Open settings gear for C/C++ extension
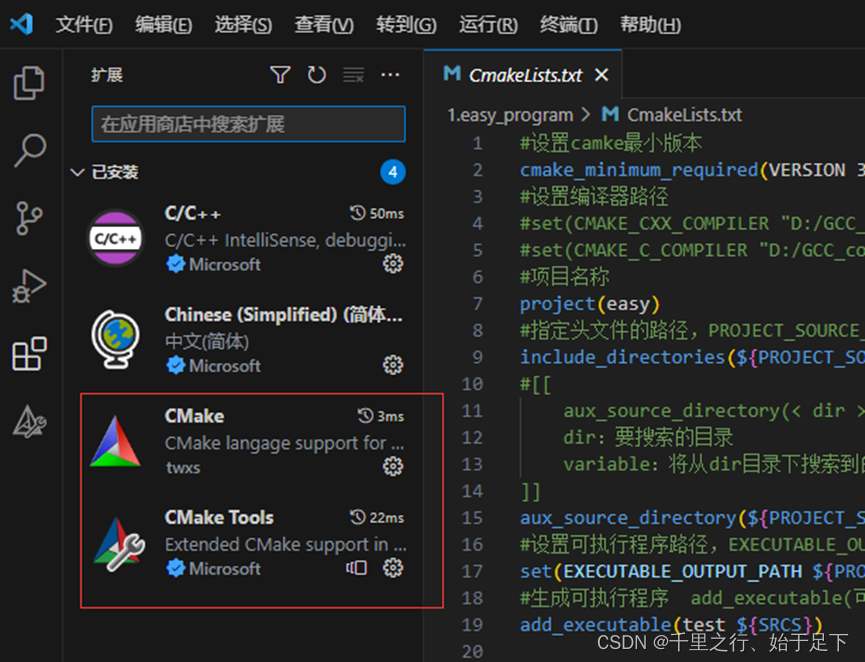The height and width of the screenshot is (662, 865). [x=393, y=263]
